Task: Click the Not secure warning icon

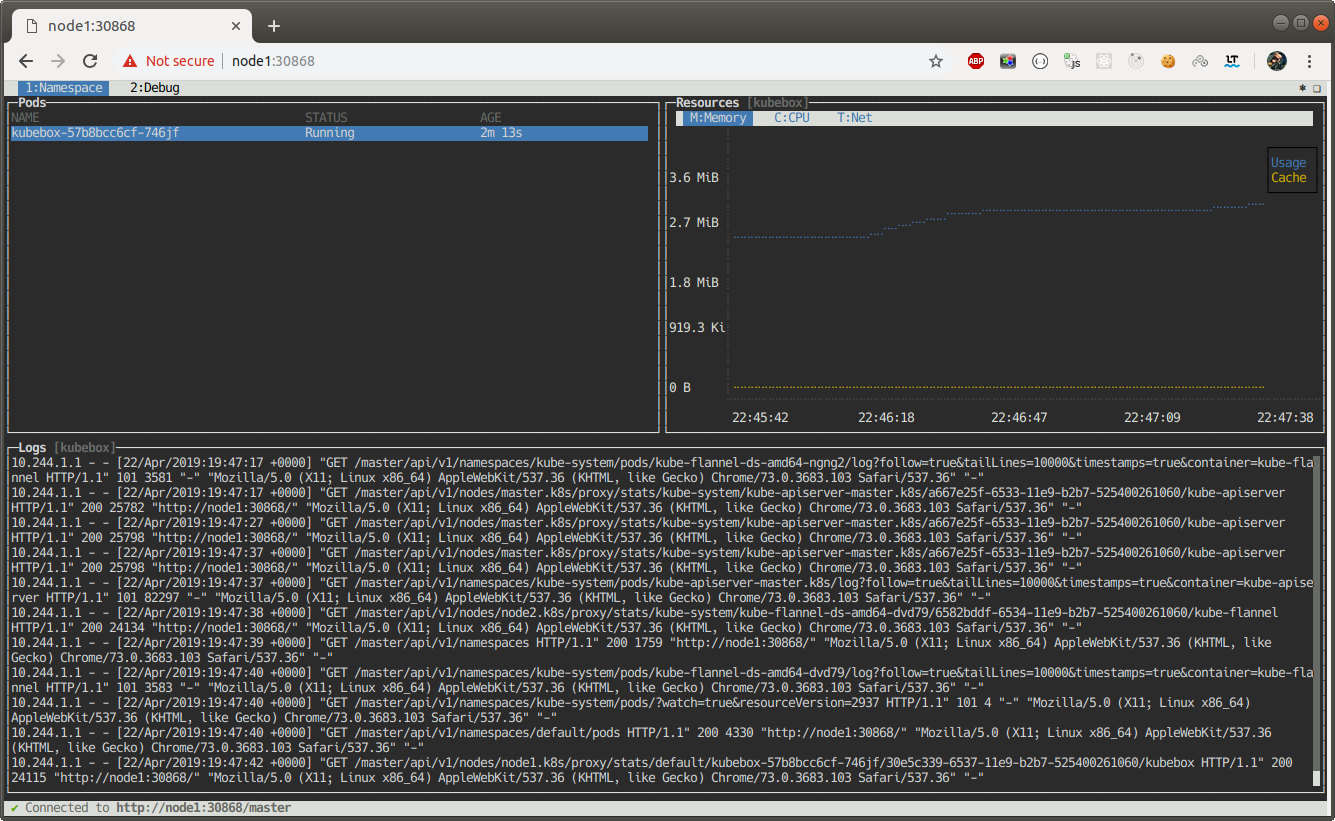Action: point(130,61)
